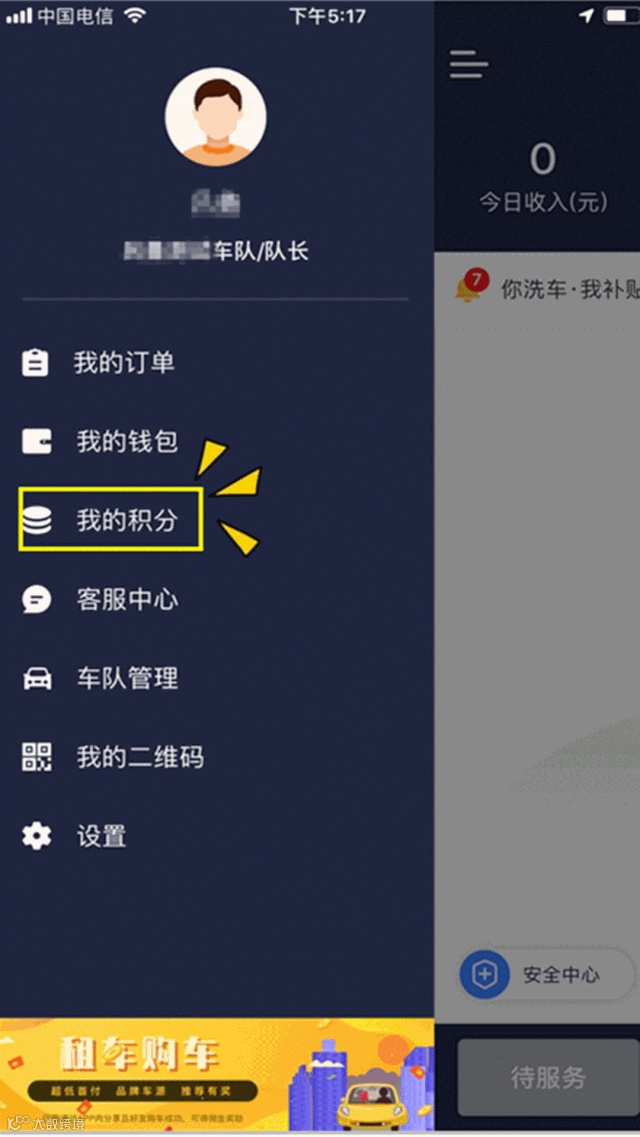This screenshot has height=1137, width=640.
Task: Tap the 安全中心 pill button label
Action: 561,975
